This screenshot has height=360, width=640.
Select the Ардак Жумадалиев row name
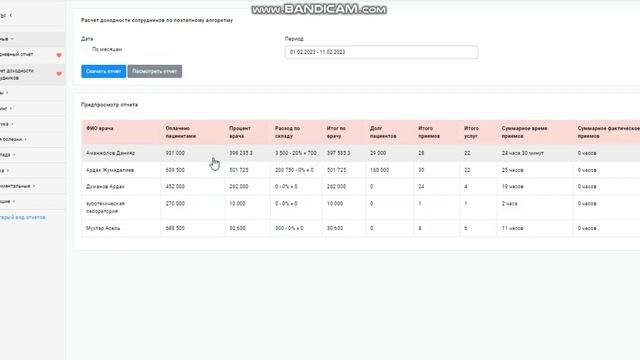110,170
